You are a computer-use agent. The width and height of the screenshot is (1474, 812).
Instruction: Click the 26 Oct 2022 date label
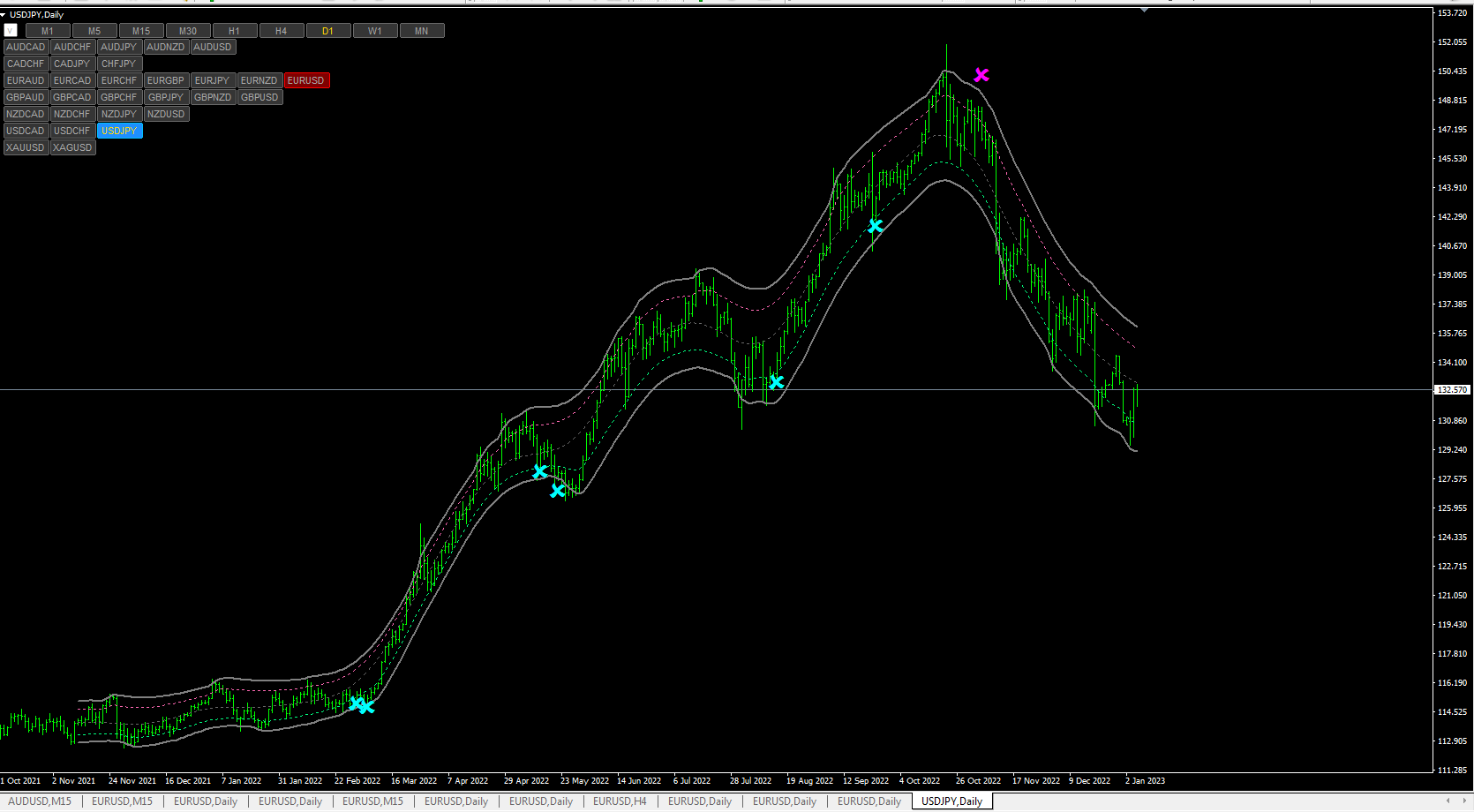[978, 780]
